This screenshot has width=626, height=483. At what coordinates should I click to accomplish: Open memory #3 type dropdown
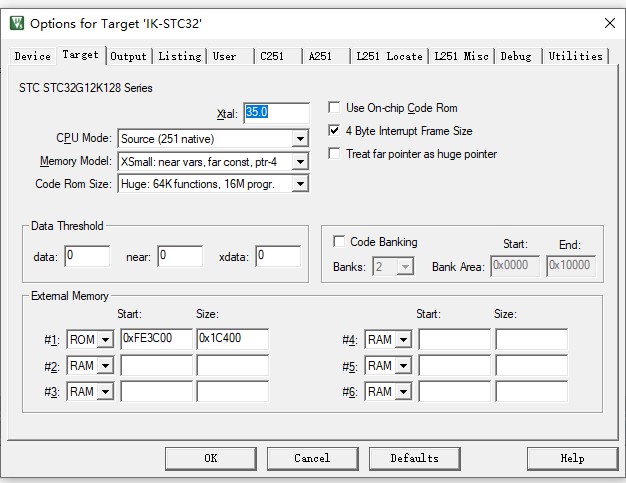[105, 392]
